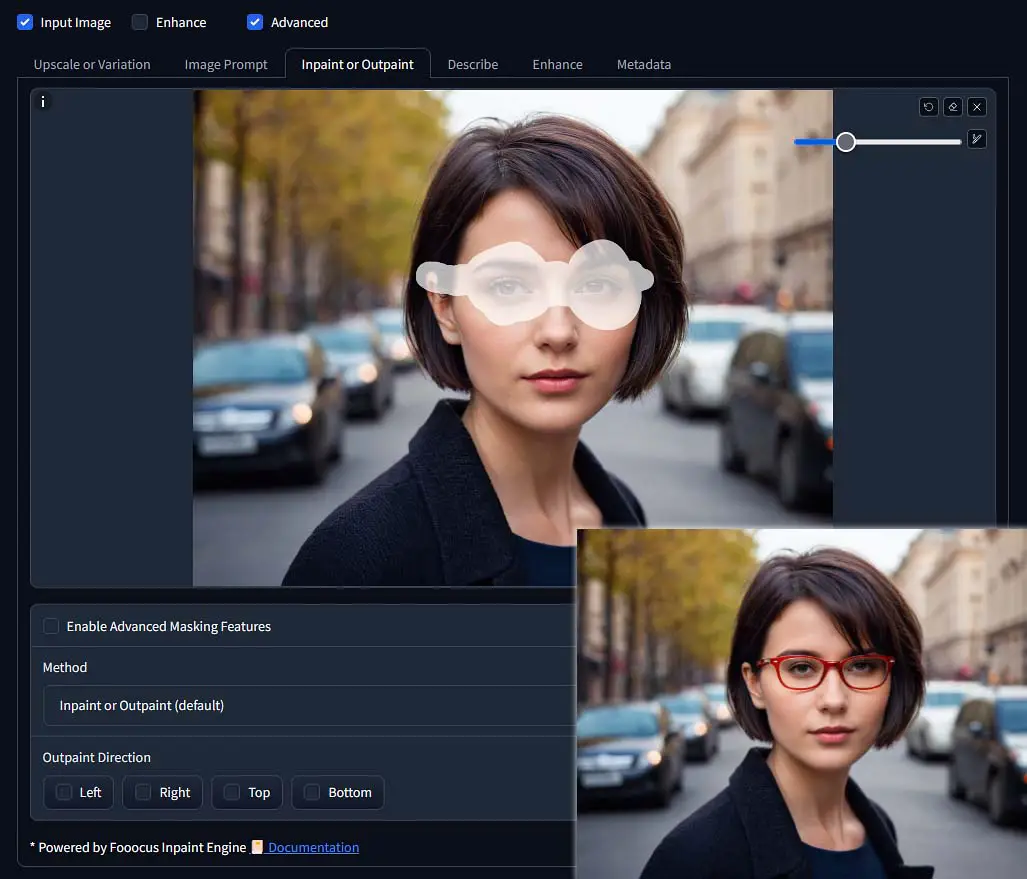
Task: Enable Advanced Masking Features checkbox
Action: click(x=51, y=626)
